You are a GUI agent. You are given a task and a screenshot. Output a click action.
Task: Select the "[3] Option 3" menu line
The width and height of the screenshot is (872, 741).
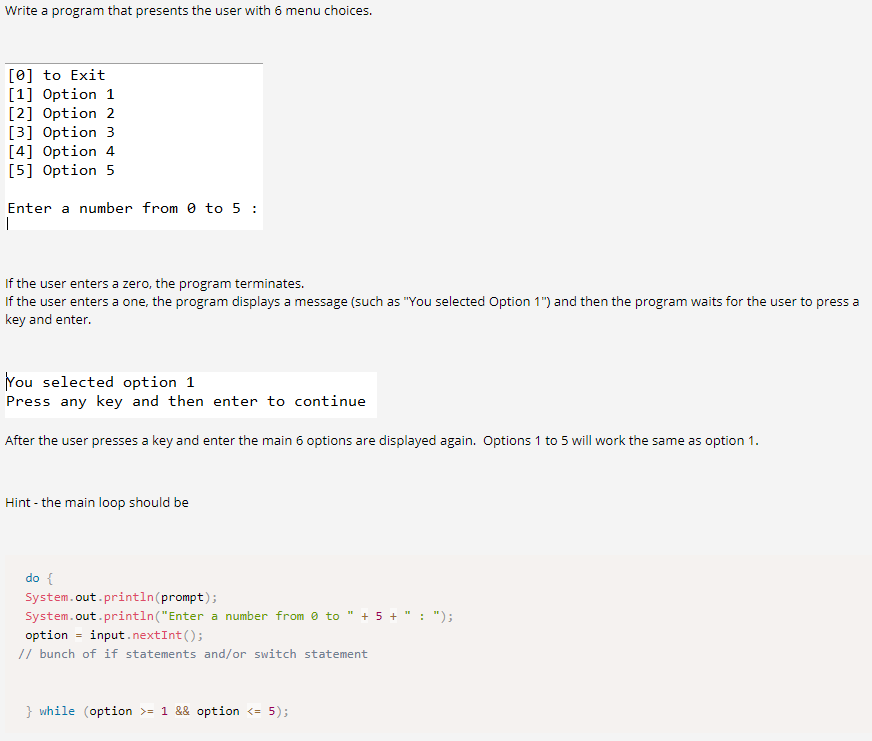[60, 131]
